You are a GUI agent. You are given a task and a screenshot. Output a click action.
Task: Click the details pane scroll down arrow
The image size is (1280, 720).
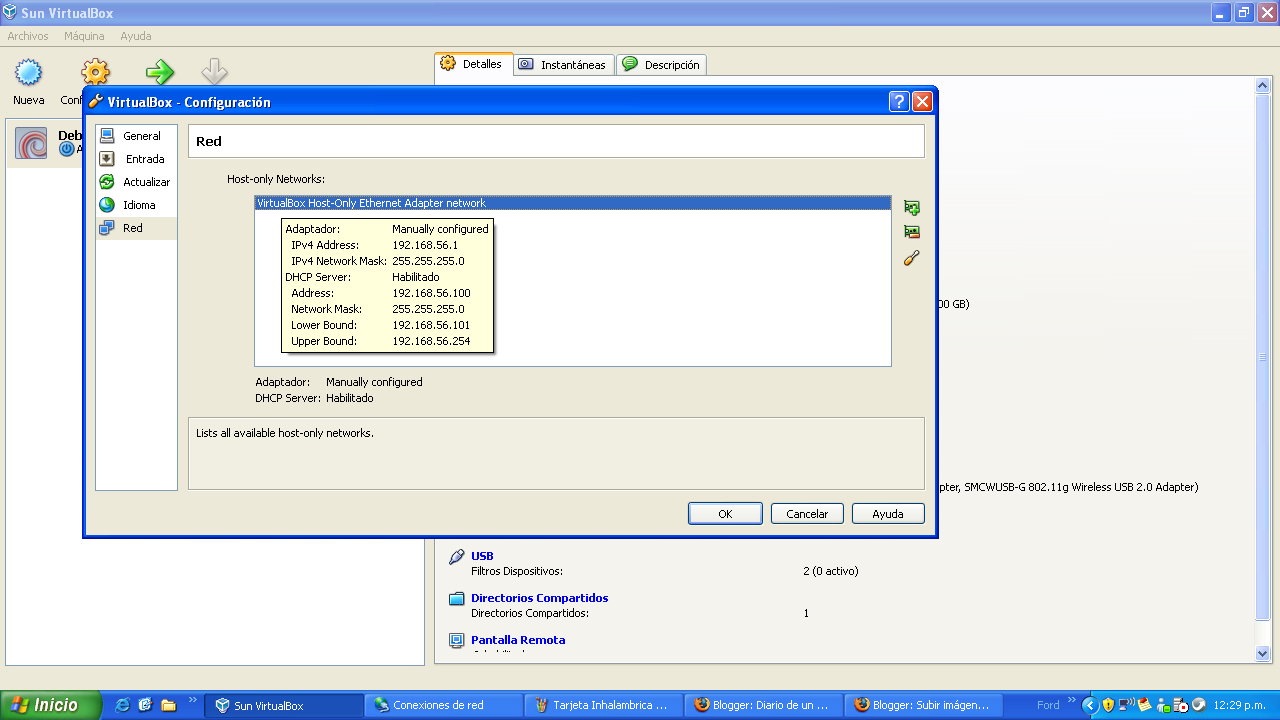pos(1262,654)
